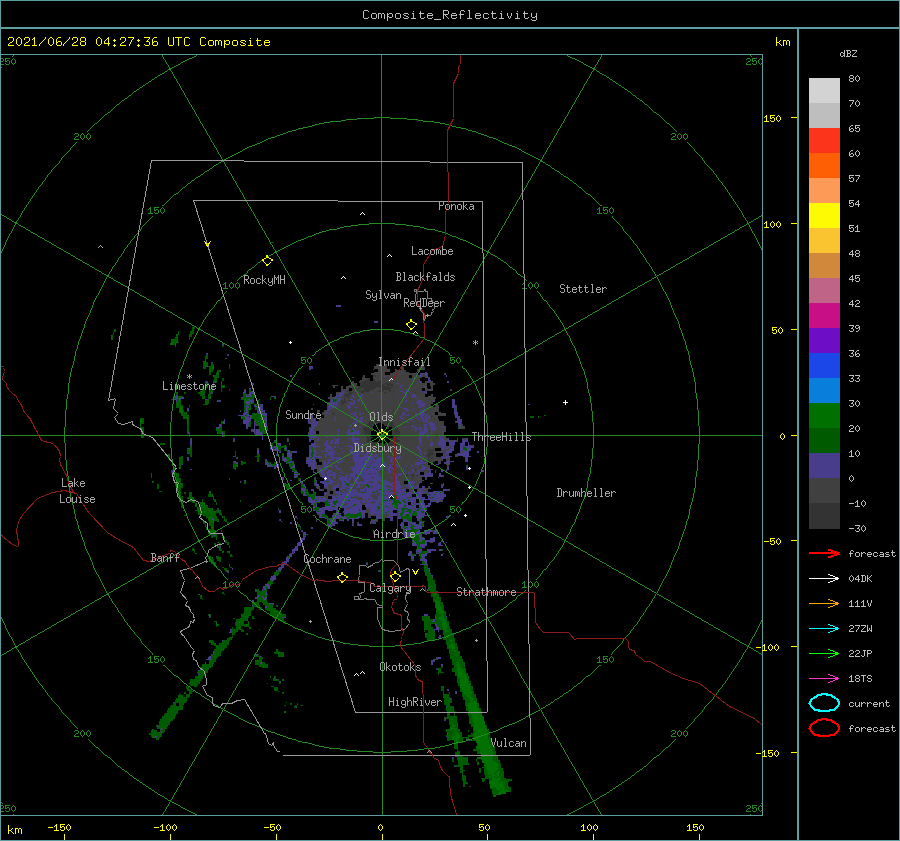Screen dimensions: 900x841
Task: Click the ThreeHills label
Action: (501, 437)
